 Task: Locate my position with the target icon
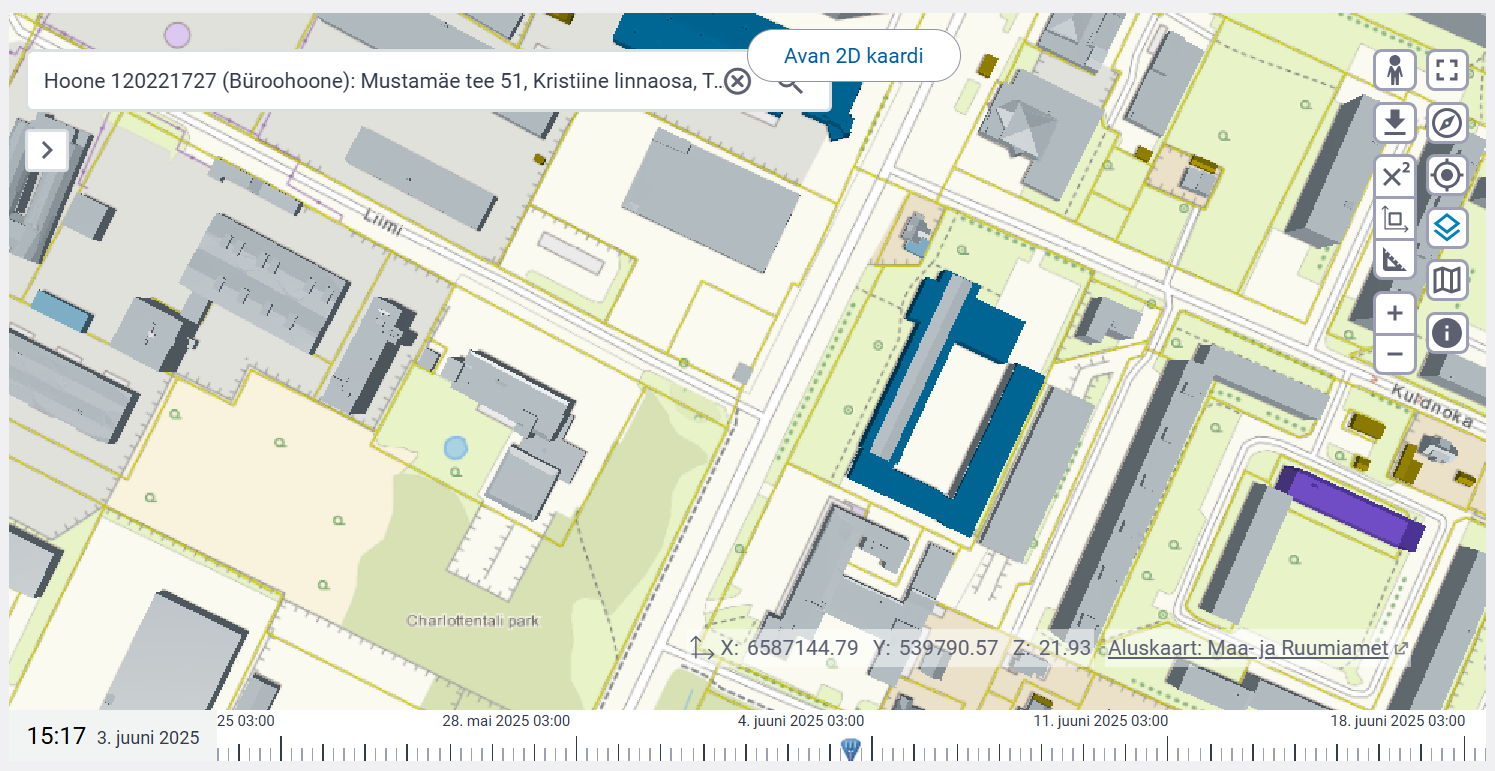[x=1447, y=176]
